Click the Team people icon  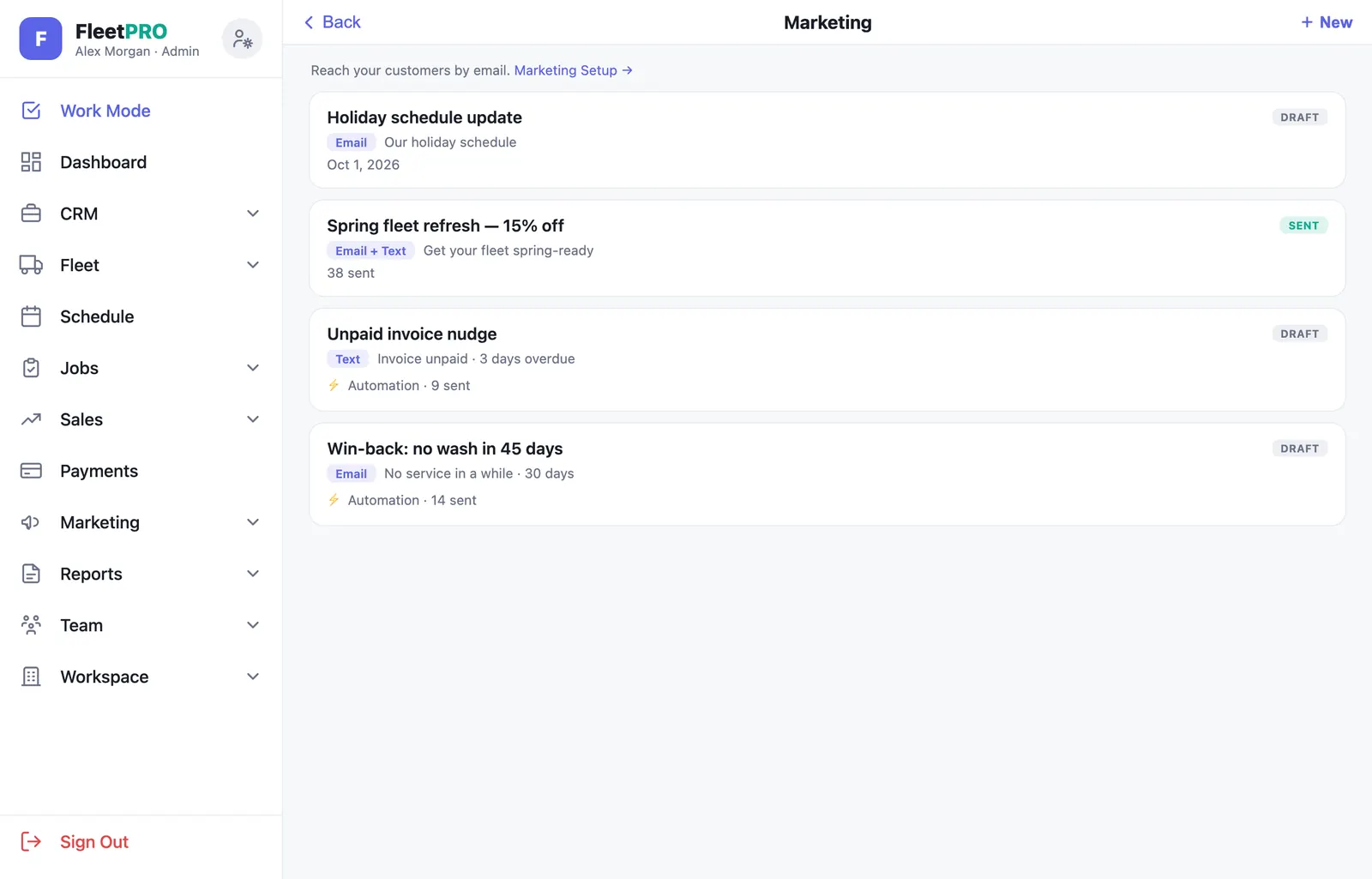click(31, 625)
